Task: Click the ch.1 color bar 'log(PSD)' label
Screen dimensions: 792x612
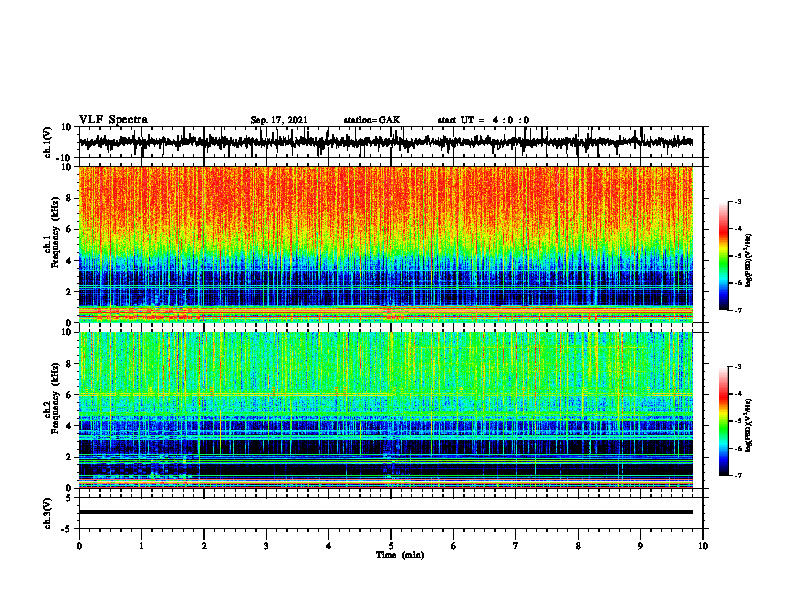Action: [x=749, y=261]
